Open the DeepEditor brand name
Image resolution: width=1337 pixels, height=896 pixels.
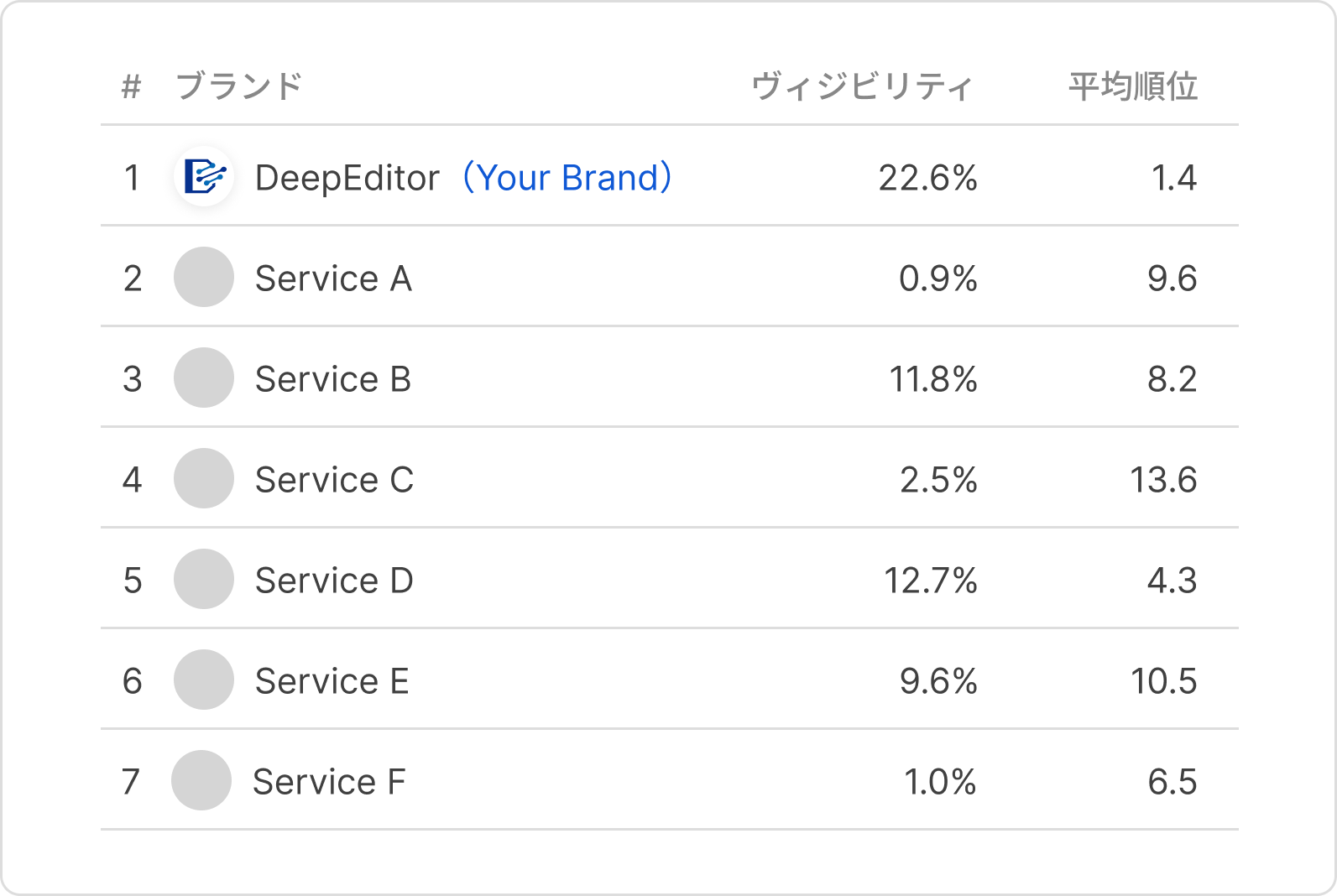point(347,178)
